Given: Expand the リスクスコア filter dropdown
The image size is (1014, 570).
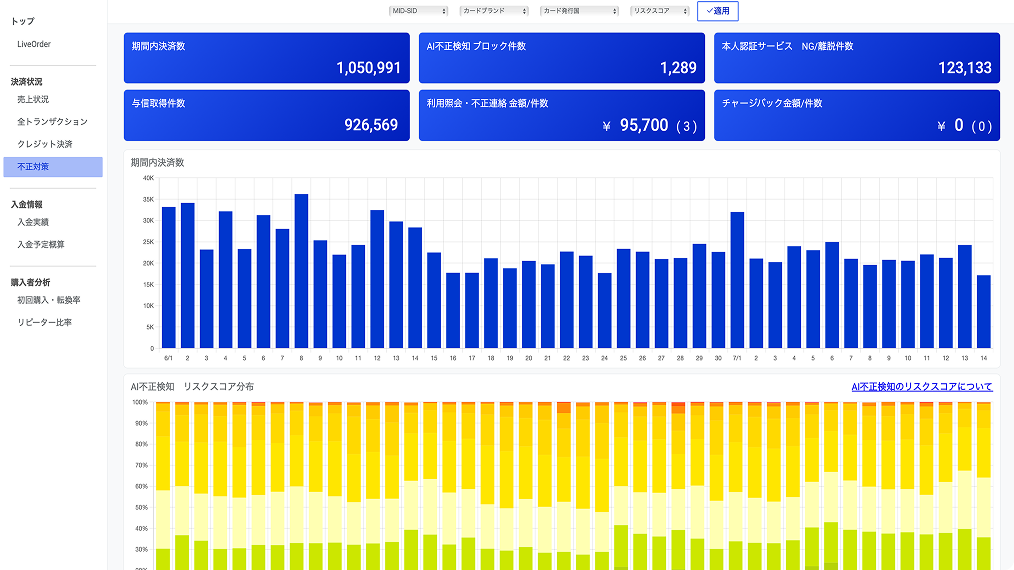Looking at the screenshot, I should [660, 11].
